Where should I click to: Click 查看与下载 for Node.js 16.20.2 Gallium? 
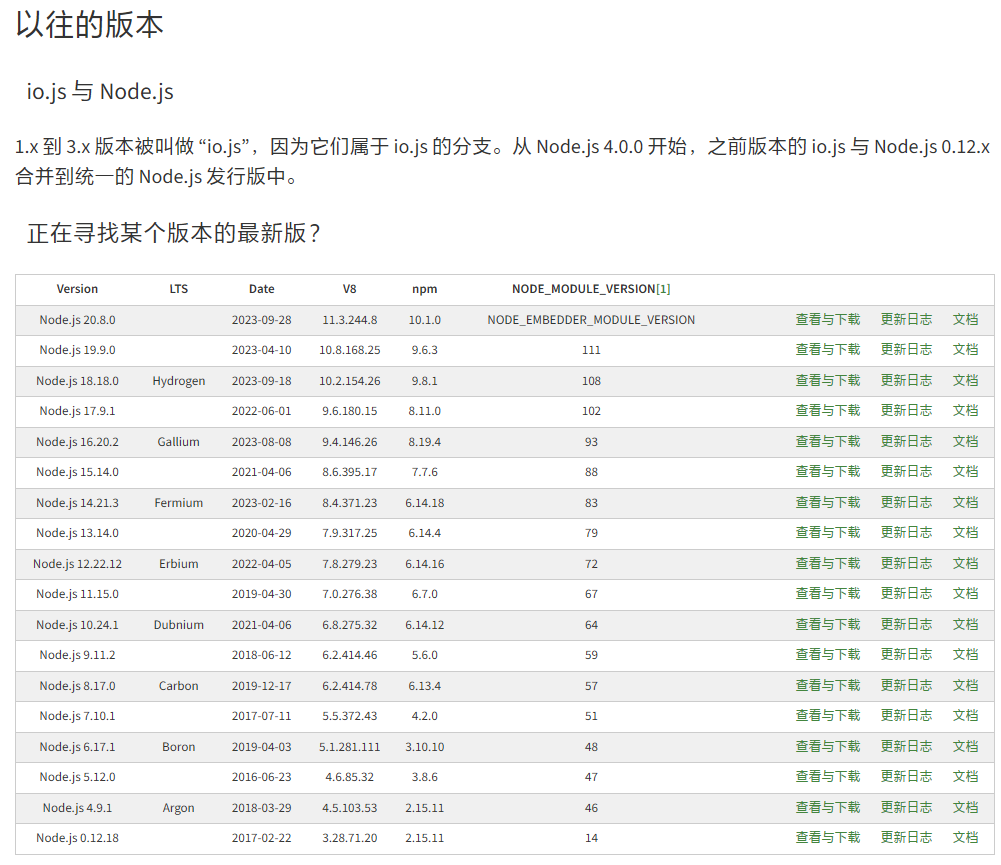pos(827,441)
